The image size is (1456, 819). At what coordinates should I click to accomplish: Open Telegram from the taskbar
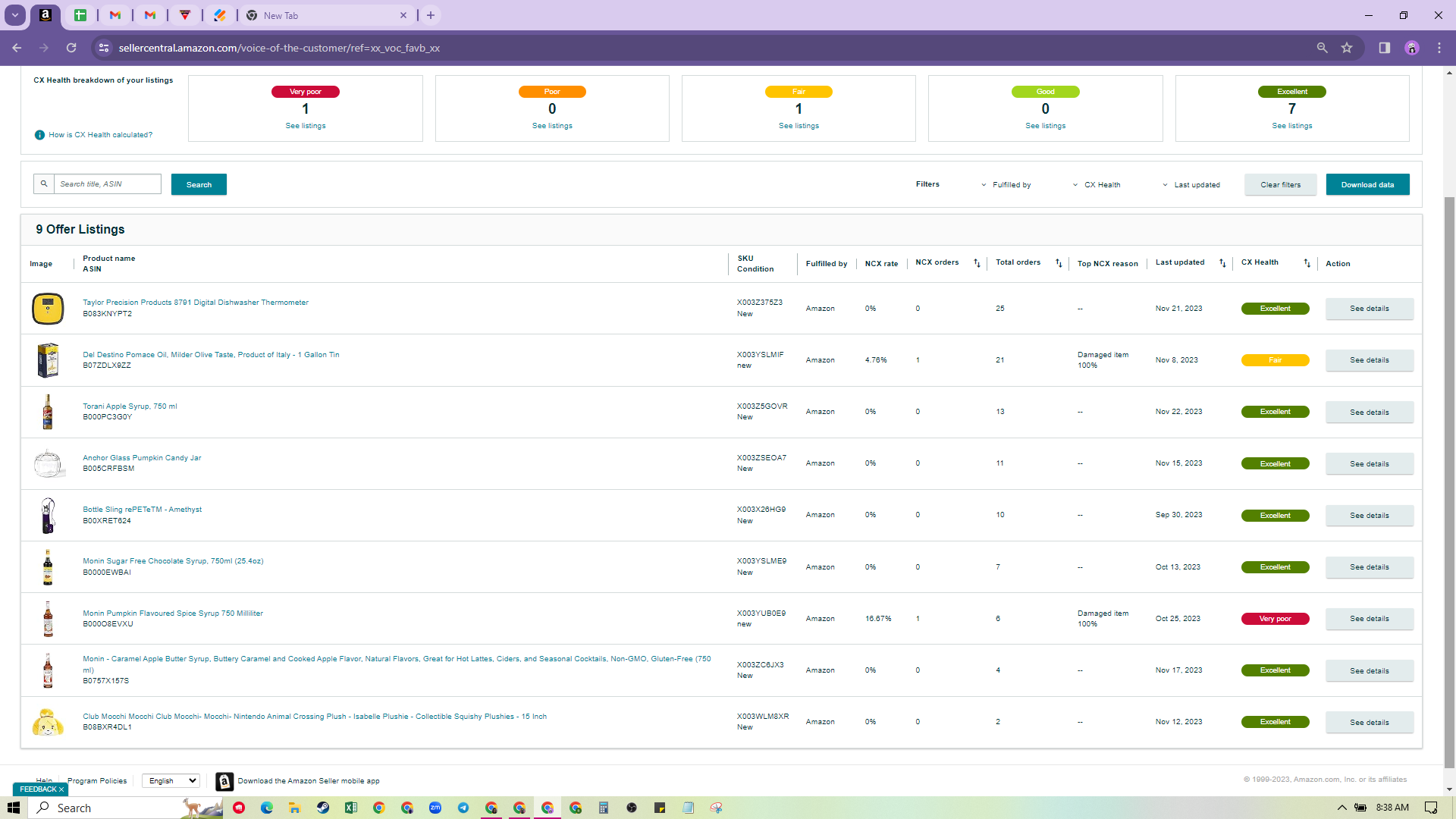(463, 808)
